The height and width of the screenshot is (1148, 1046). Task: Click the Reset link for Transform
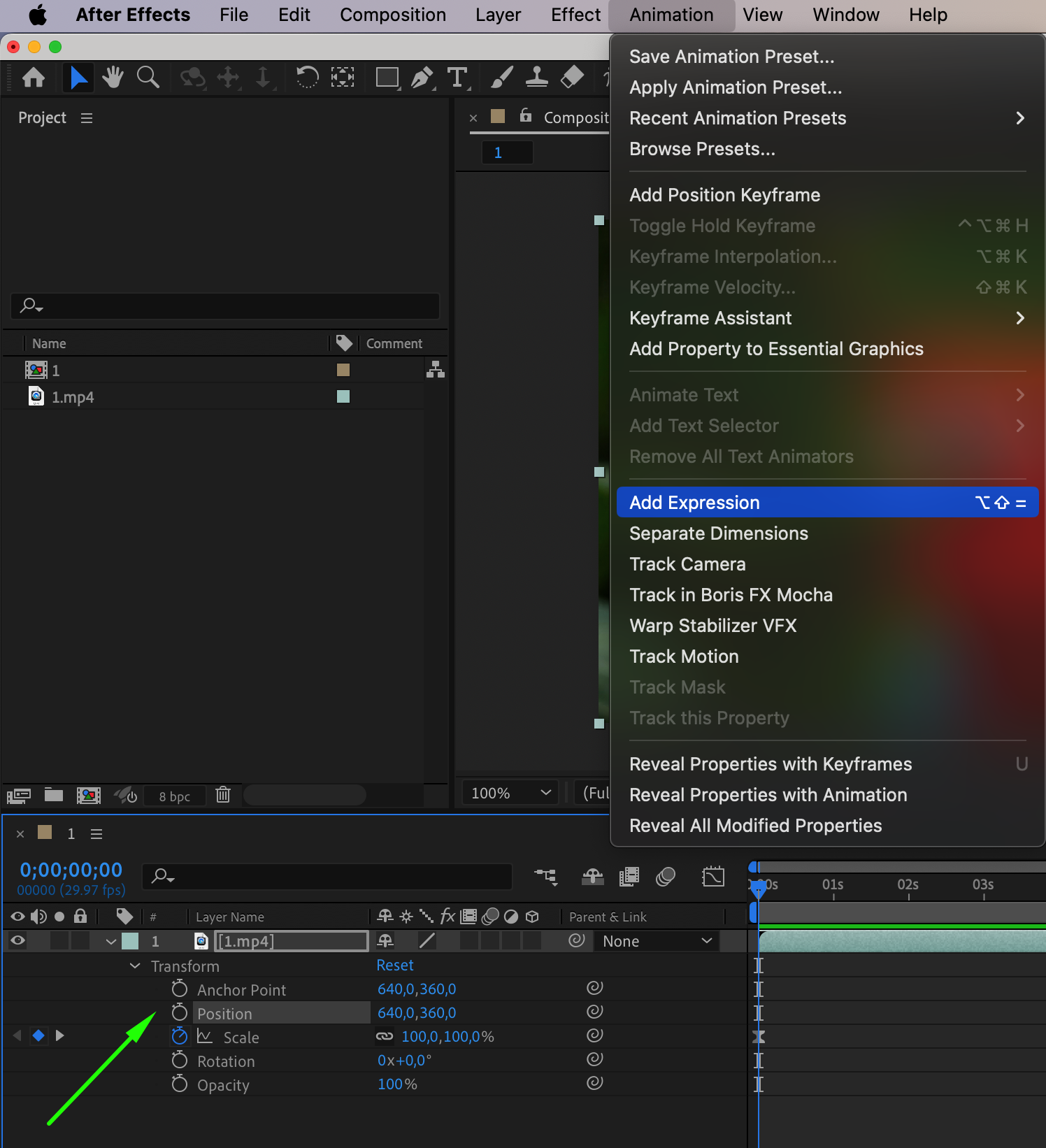395,966
